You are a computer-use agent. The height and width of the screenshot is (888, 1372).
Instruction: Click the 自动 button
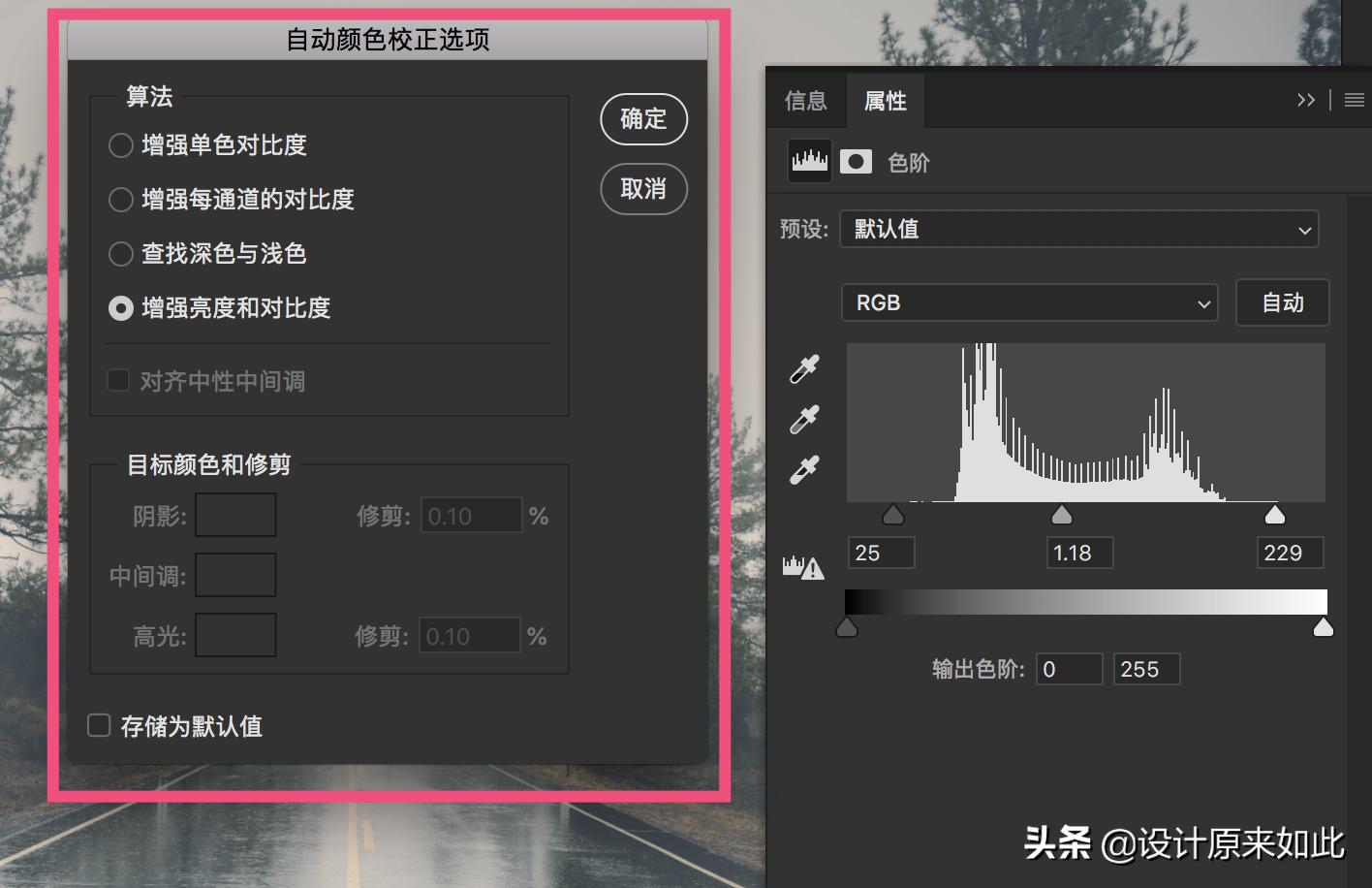[x=1282, y=302]
